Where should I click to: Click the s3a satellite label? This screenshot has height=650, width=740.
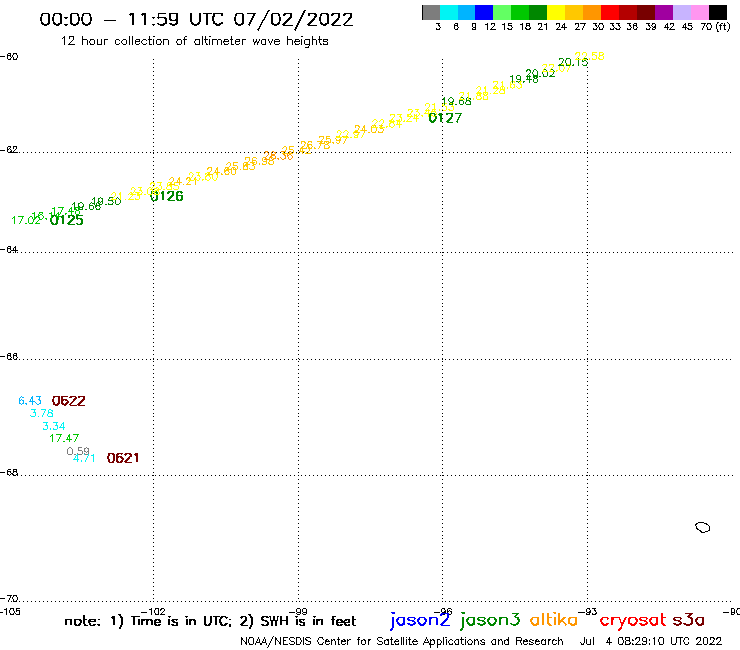tap(688, 620)
